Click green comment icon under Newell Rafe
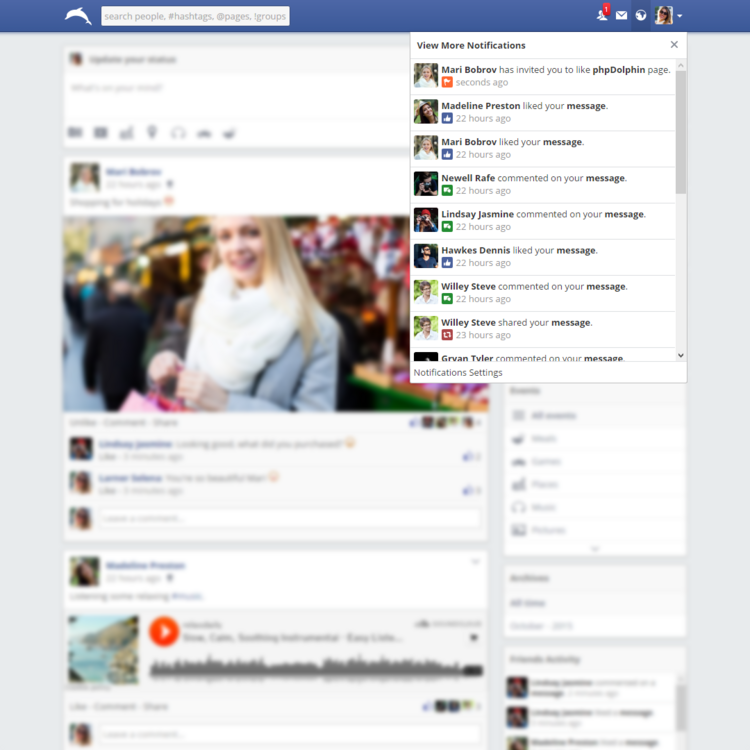Viewport: 750px width, 750px height. [x=447, y=190]
